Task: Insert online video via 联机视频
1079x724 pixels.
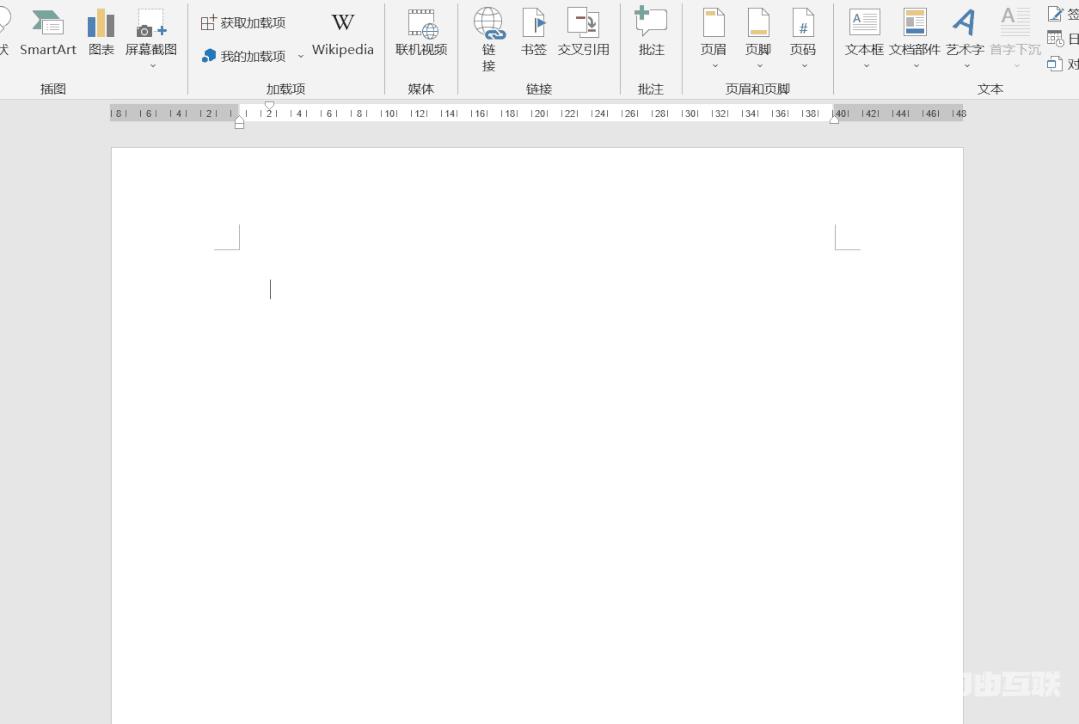Action: (x=421, y=33)
